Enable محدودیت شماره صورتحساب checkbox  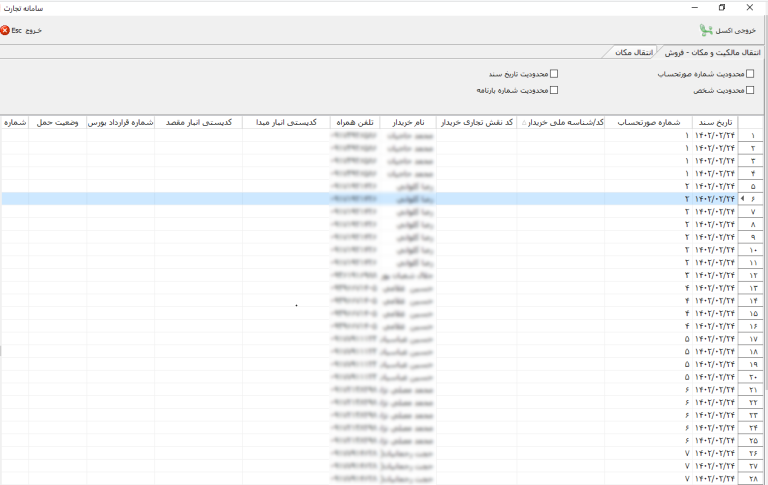pyautogui.click(x=750, y=74)
